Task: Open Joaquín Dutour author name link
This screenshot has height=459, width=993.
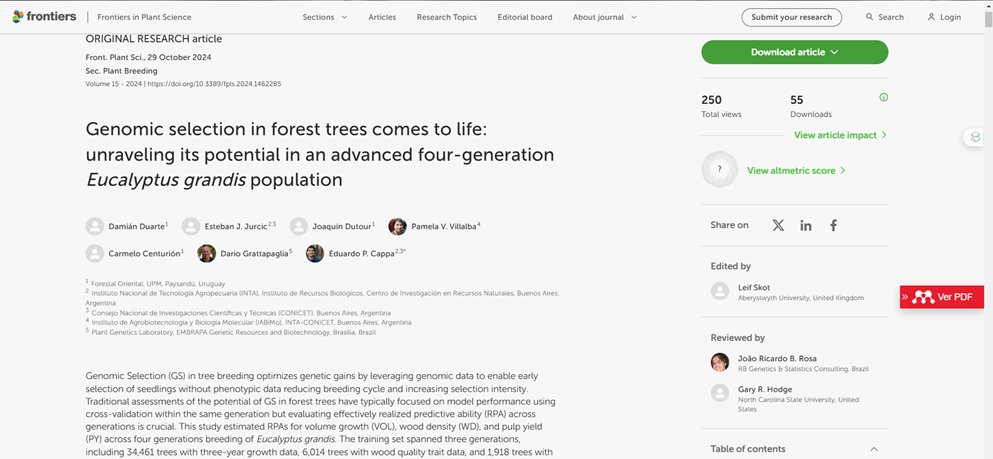Action: click(x=341, y=226)
